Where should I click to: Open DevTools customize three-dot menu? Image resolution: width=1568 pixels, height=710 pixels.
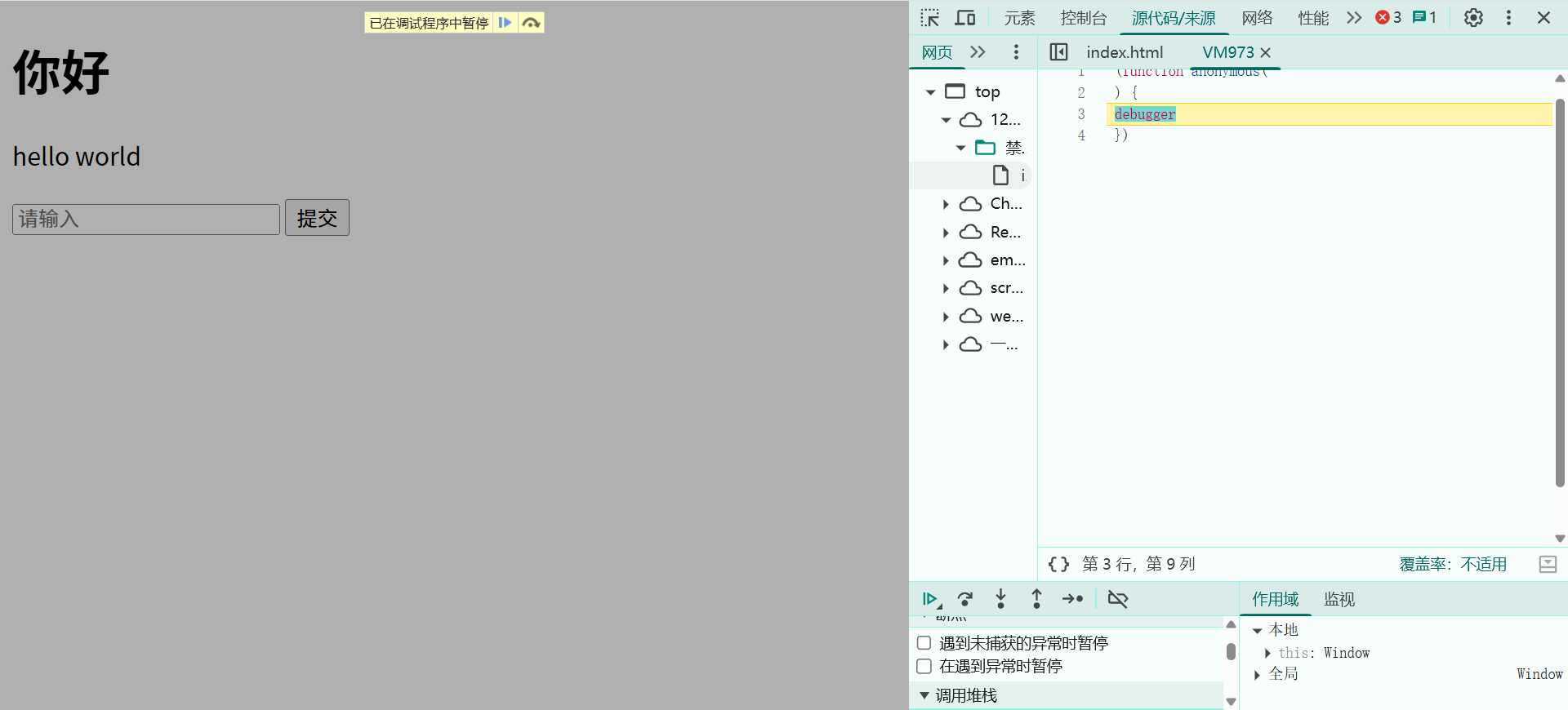1508,18
